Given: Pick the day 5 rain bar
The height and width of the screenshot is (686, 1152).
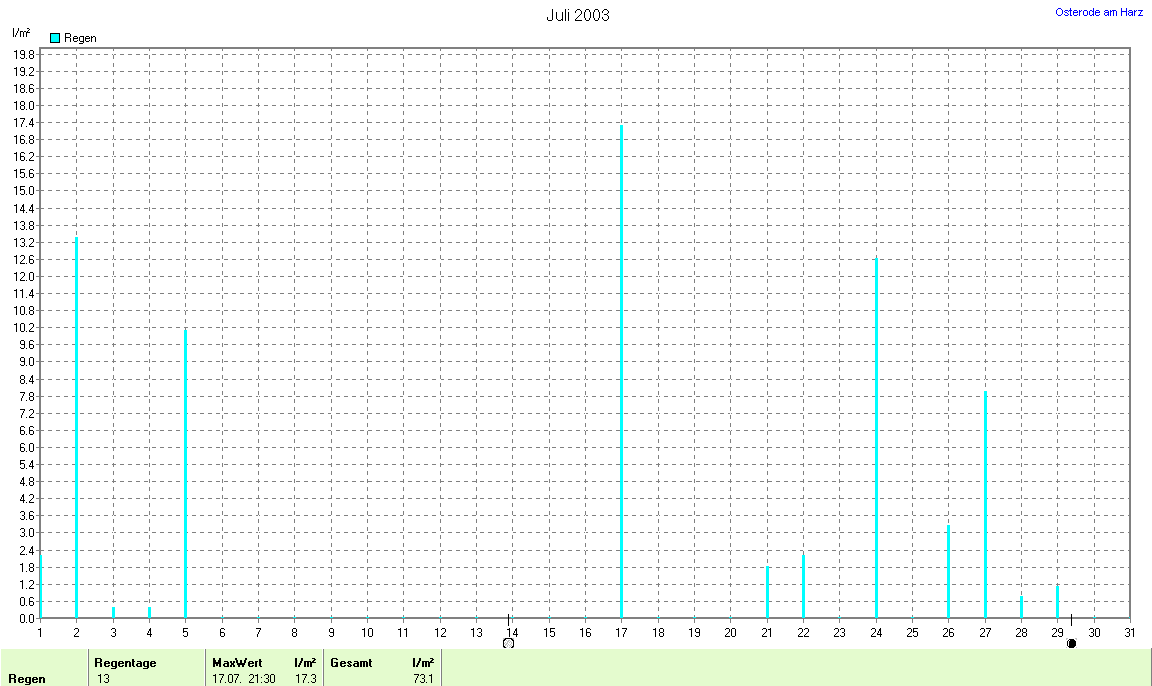Looking at the screenshot, I should pyautogui.click(x=185, y=473).
